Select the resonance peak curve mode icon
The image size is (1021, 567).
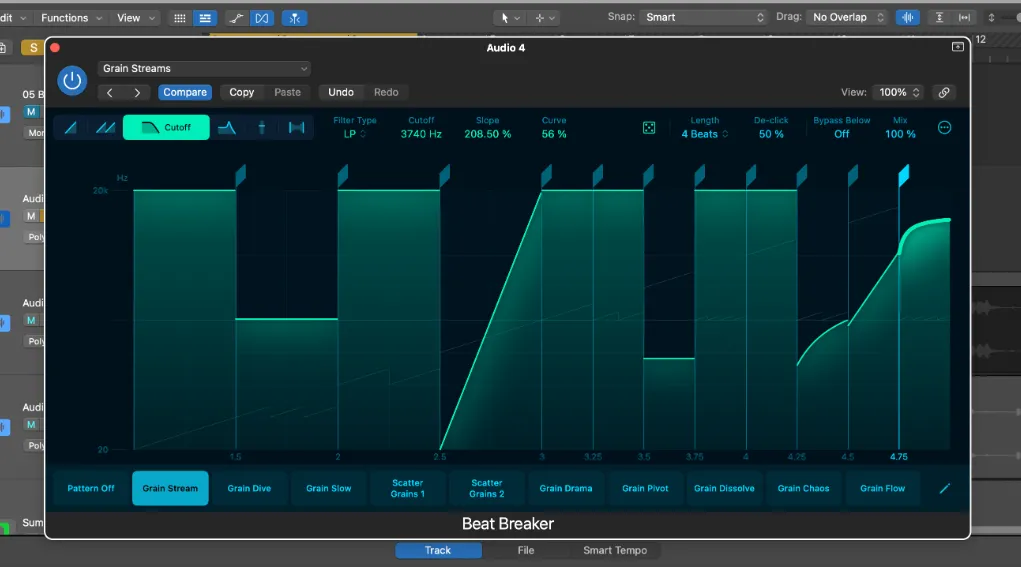point(227,128)
